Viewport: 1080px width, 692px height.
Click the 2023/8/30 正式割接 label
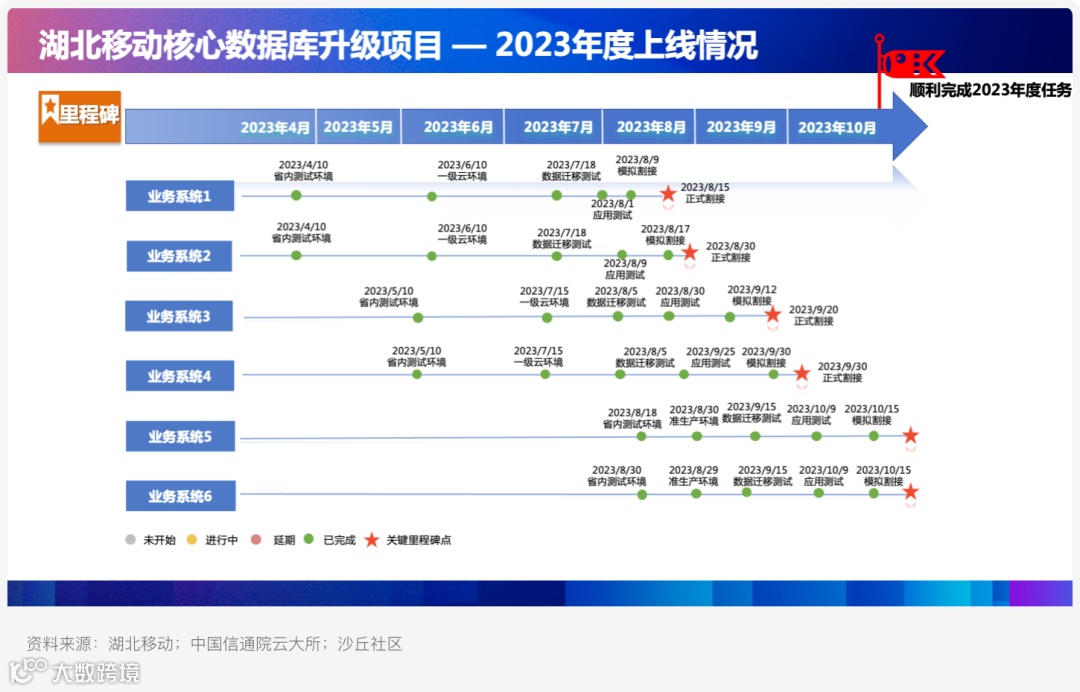pyautogui.click(x=731, y=252)
